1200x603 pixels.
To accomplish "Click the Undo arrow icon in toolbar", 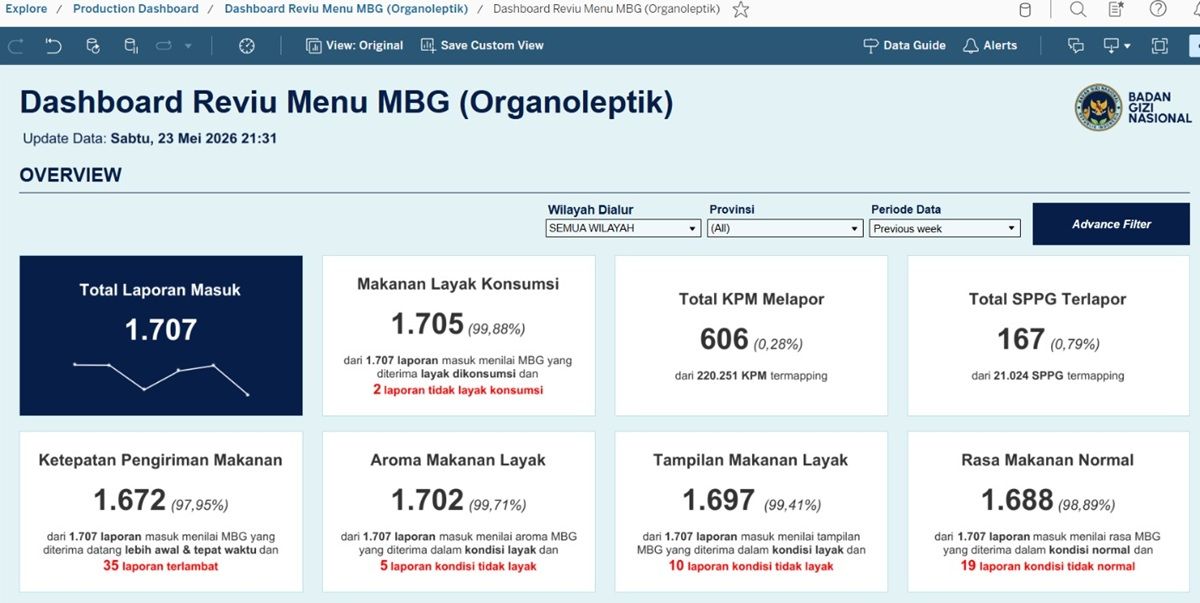I will 53,45.
